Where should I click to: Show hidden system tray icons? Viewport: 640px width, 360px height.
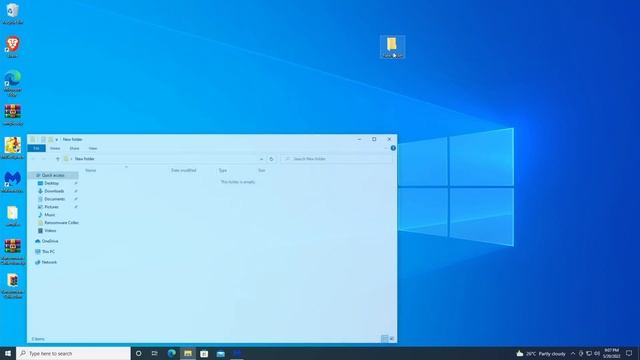coord(573,353)
